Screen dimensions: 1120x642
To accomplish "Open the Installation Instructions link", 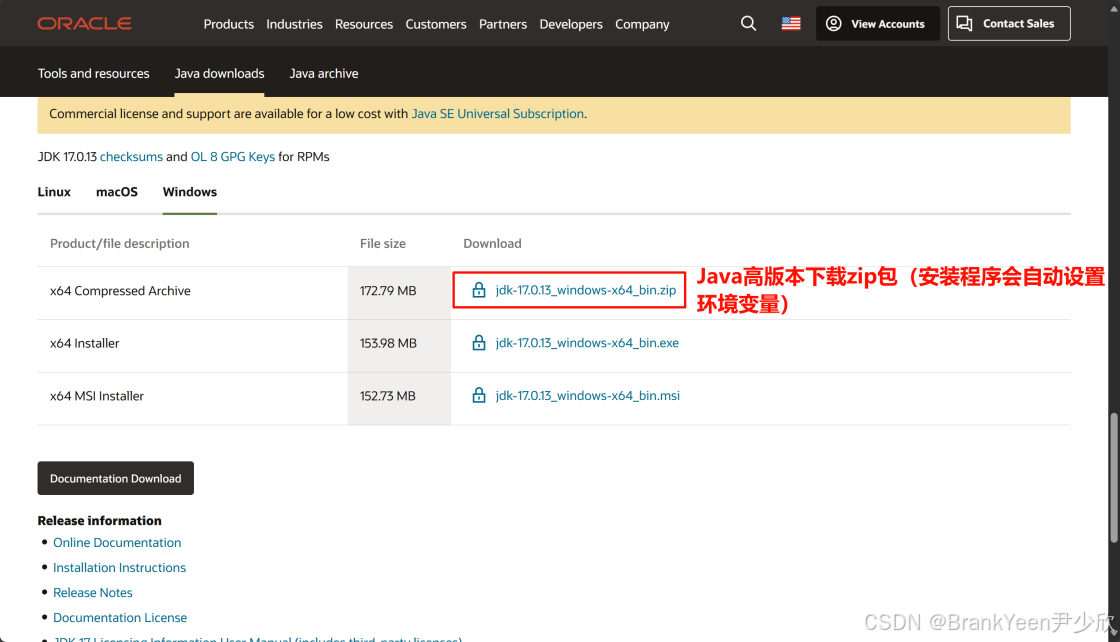I will 119,568.
